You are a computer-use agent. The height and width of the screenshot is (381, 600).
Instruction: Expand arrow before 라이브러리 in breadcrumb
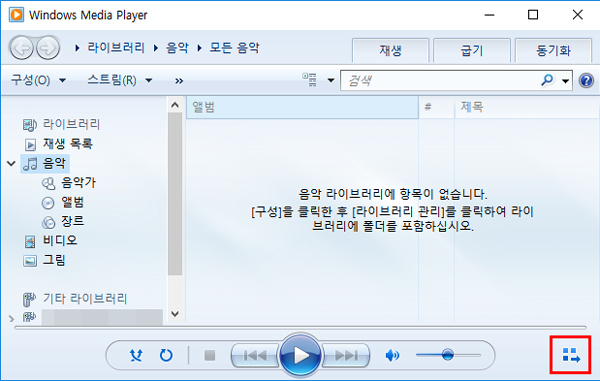77,48
